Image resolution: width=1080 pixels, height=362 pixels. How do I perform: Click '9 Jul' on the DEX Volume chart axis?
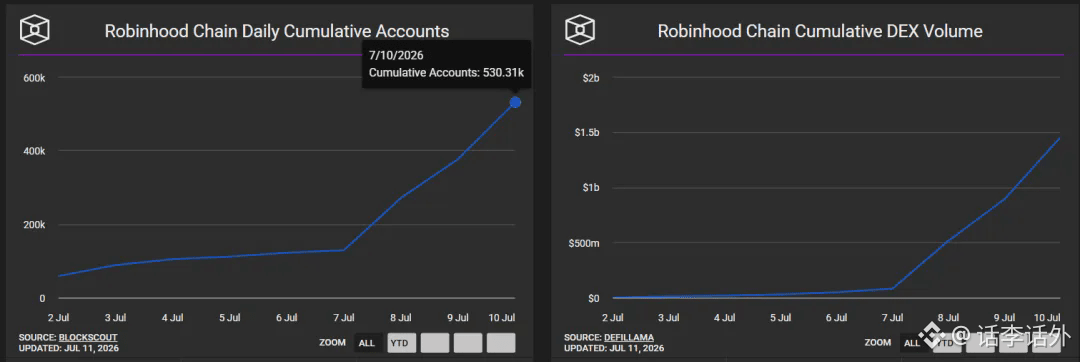point(1004,317)
